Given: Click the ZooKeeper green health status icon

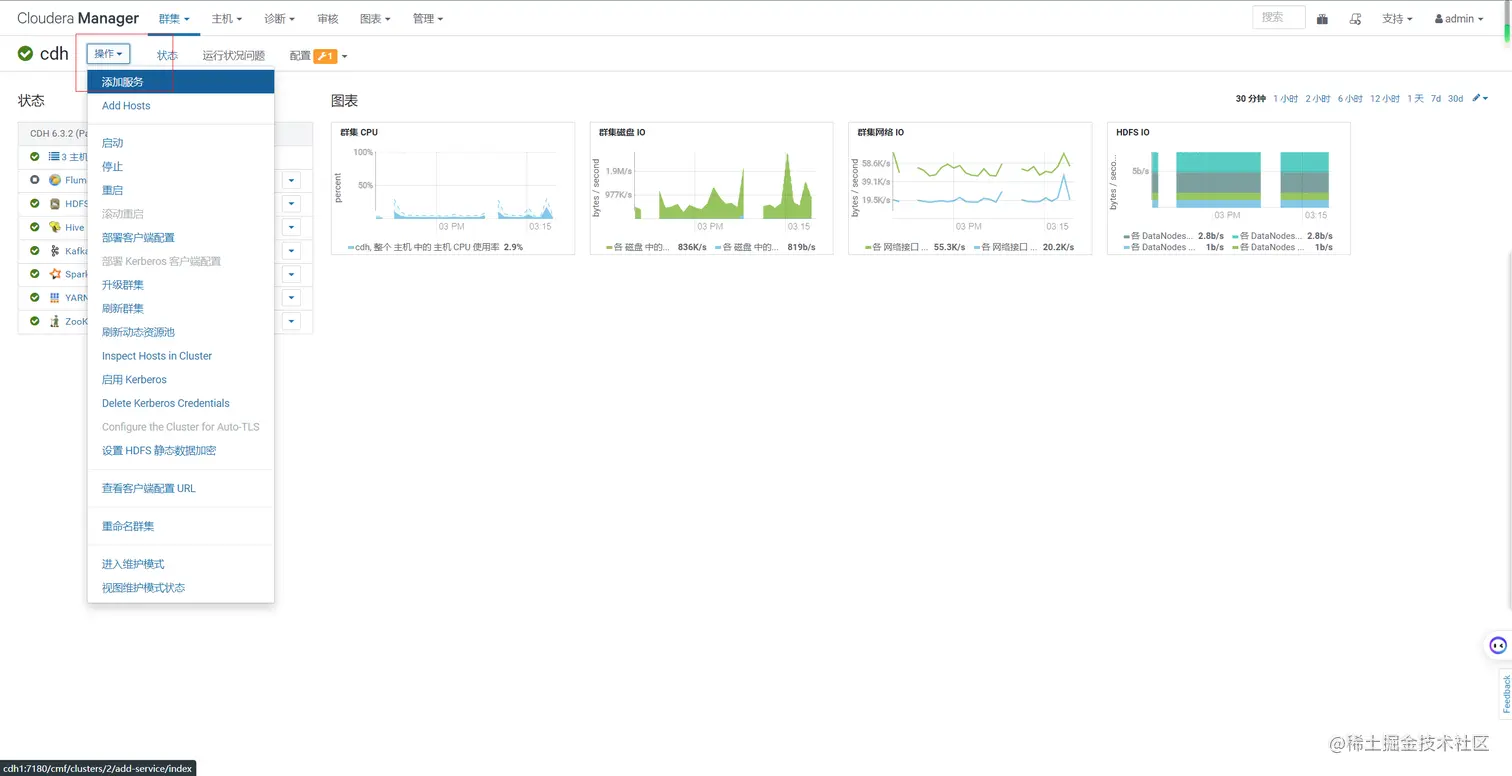Looking at the screenshot, I should click(35, 321).
